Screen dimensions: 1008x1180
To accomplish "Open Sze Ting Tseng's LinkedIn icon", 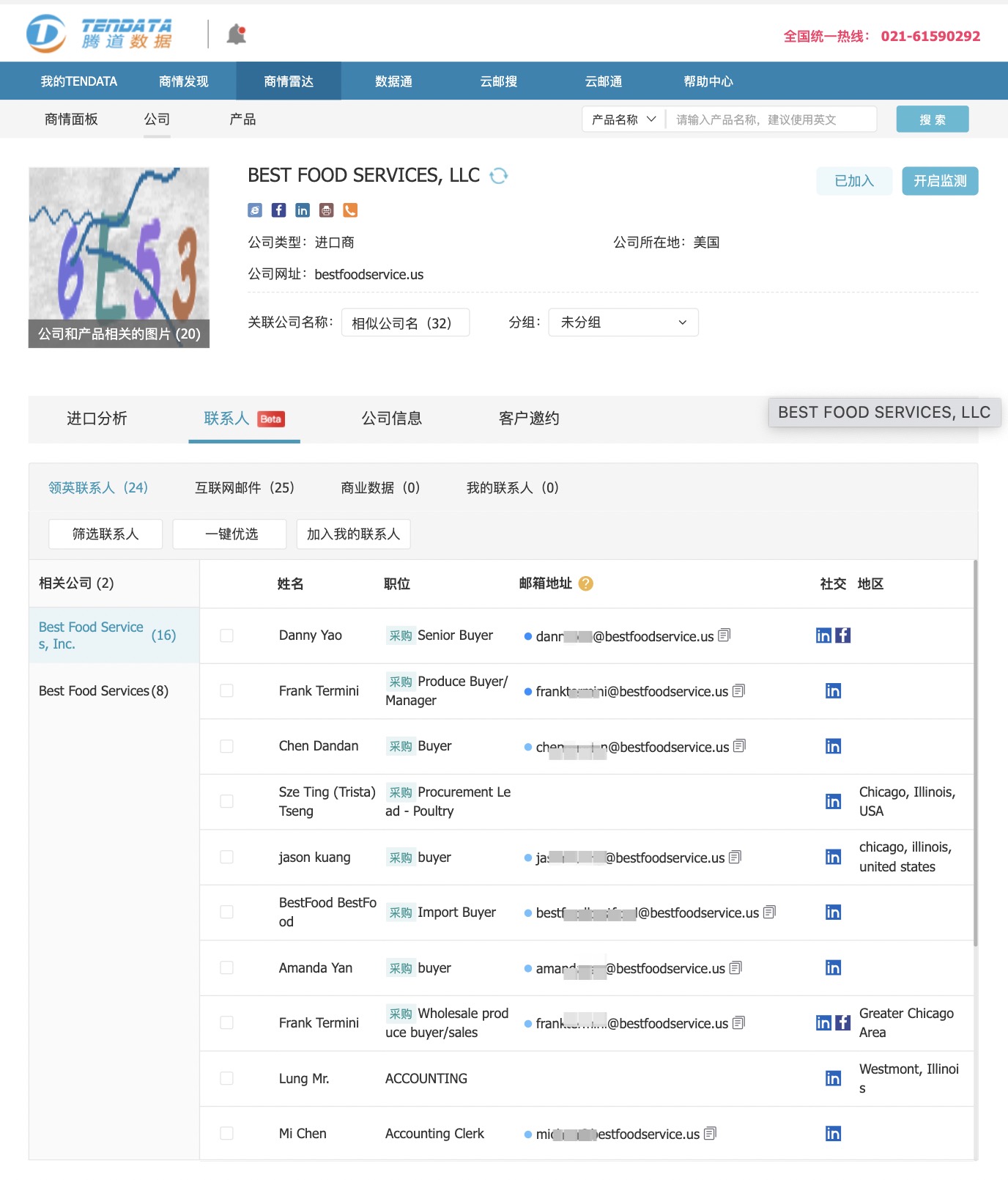I will point(833,802).
